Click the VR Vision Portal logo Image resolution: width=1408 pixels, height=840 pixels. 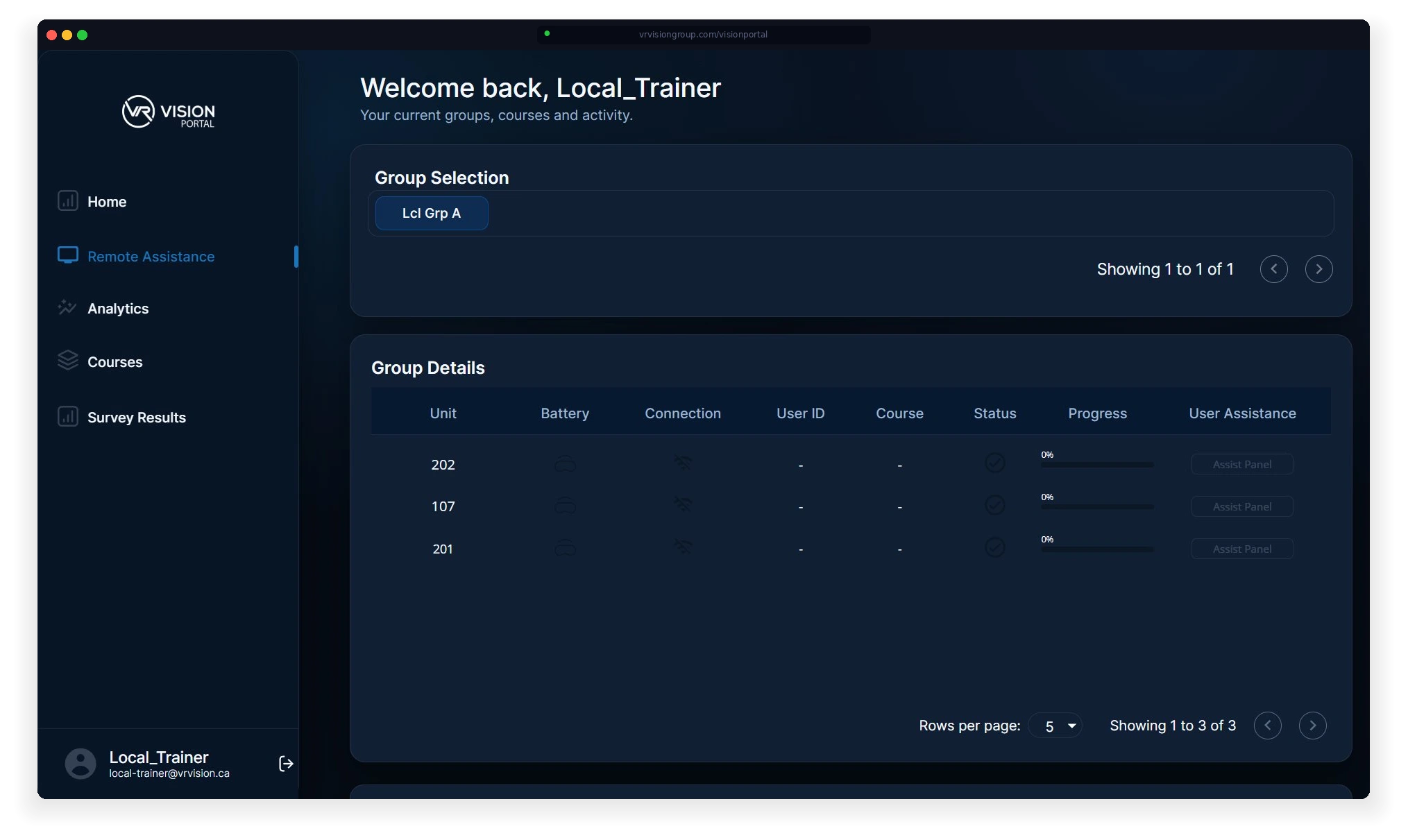(x=167, y=112)
